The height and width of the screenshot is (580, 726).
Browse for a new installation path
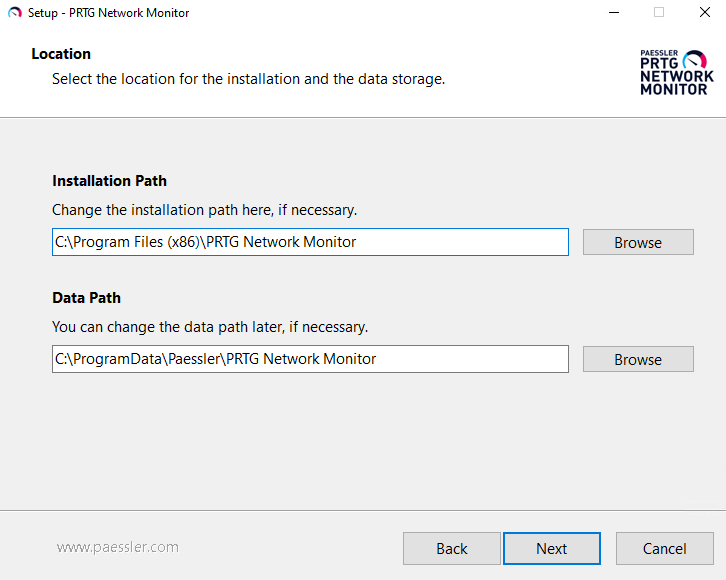(638, 242)
